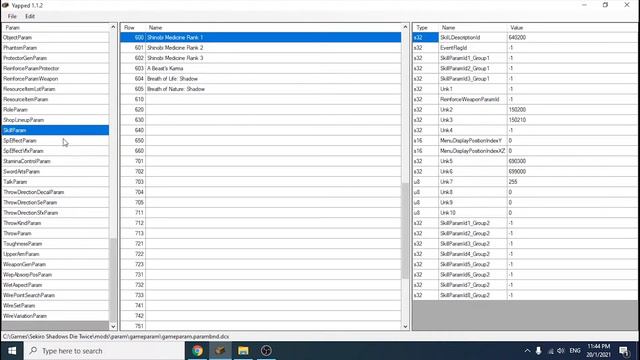
Task: Select SpEffectParam in the list
Action: click(x=55, y=140)
